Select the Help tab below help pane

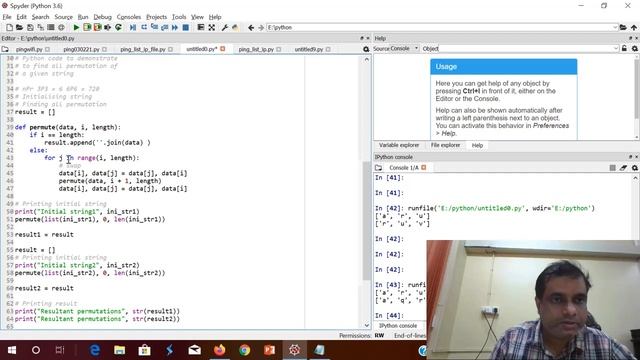(x=477, y=145)
